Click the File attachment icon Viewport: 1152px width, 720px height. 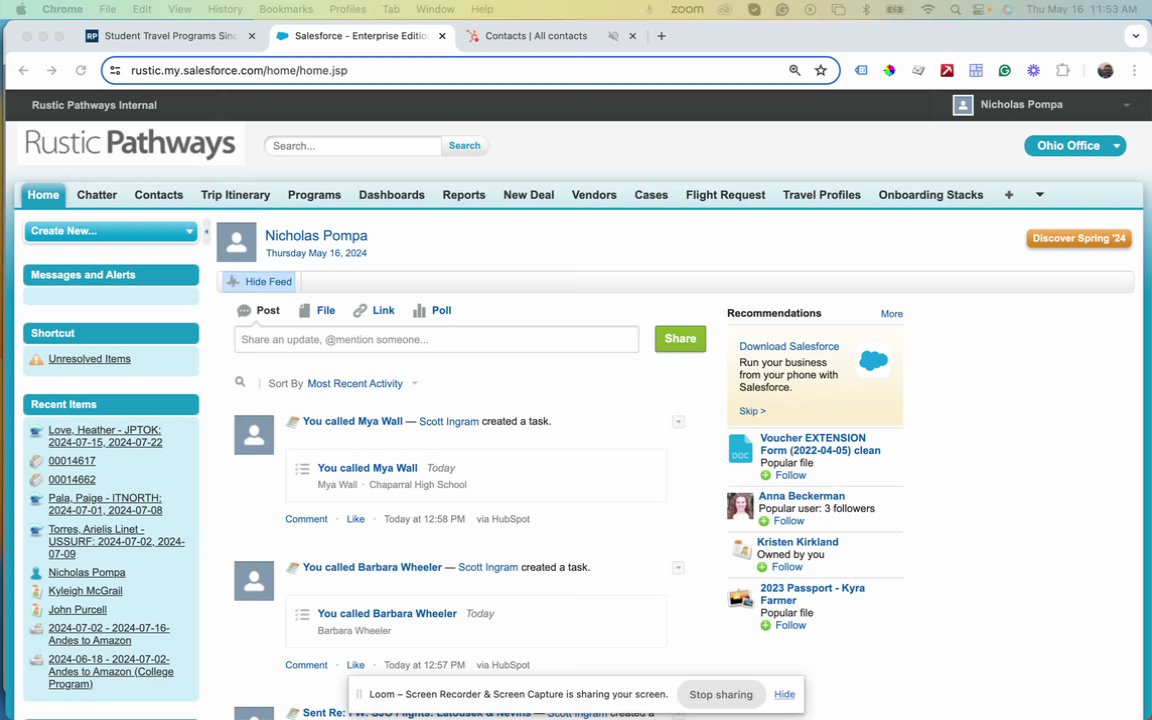point(304,311)
